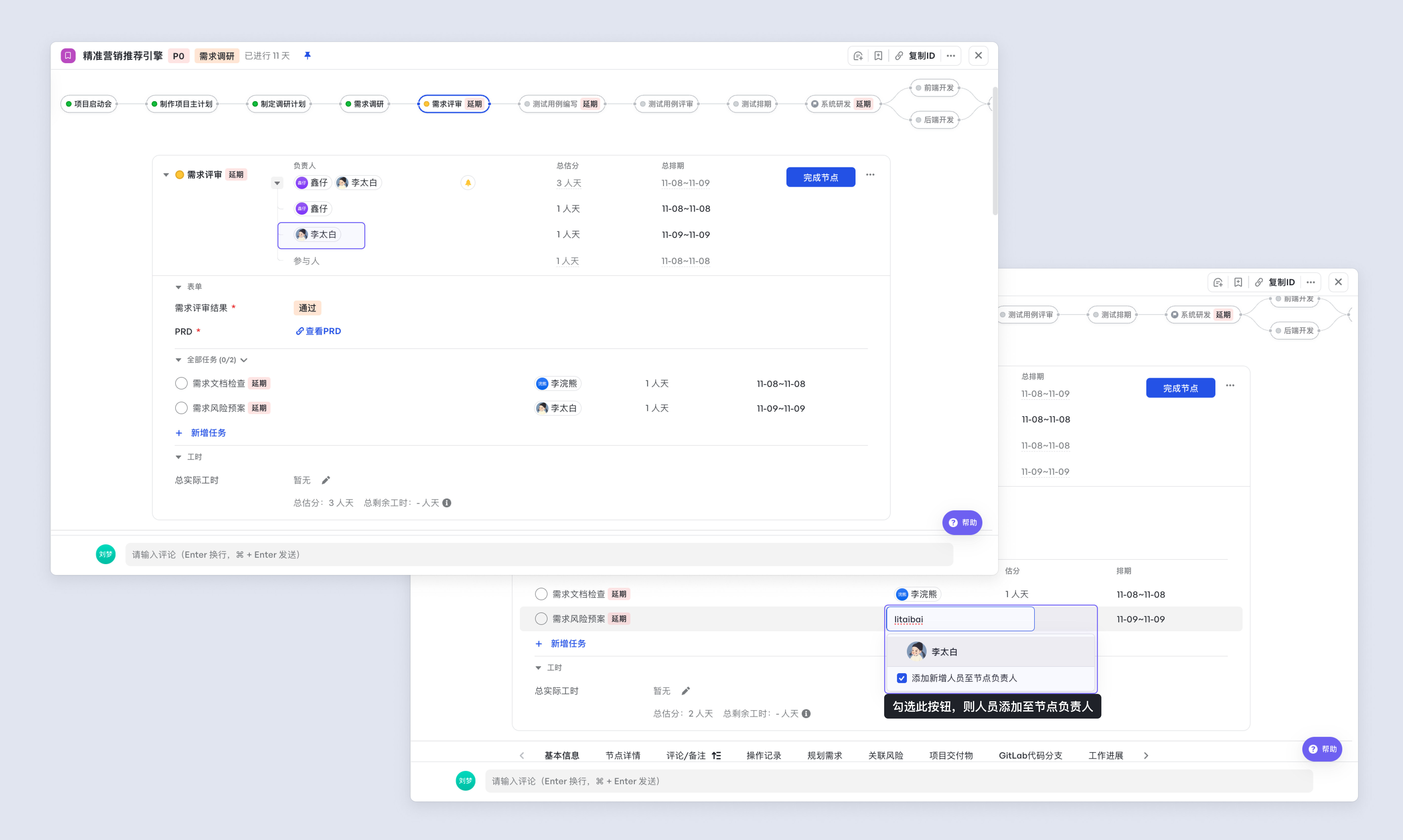Edit 总实际工时 with the pencil in front window

point(326,480)
